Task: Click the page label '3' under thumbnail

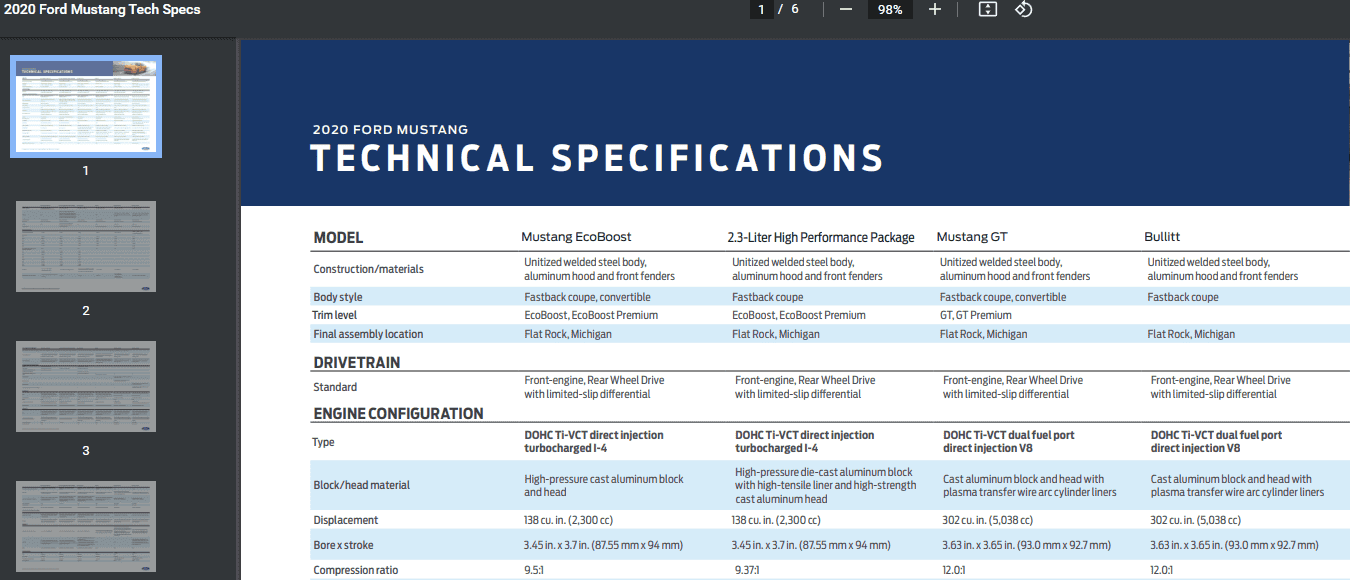Action: tap(86, 451)
